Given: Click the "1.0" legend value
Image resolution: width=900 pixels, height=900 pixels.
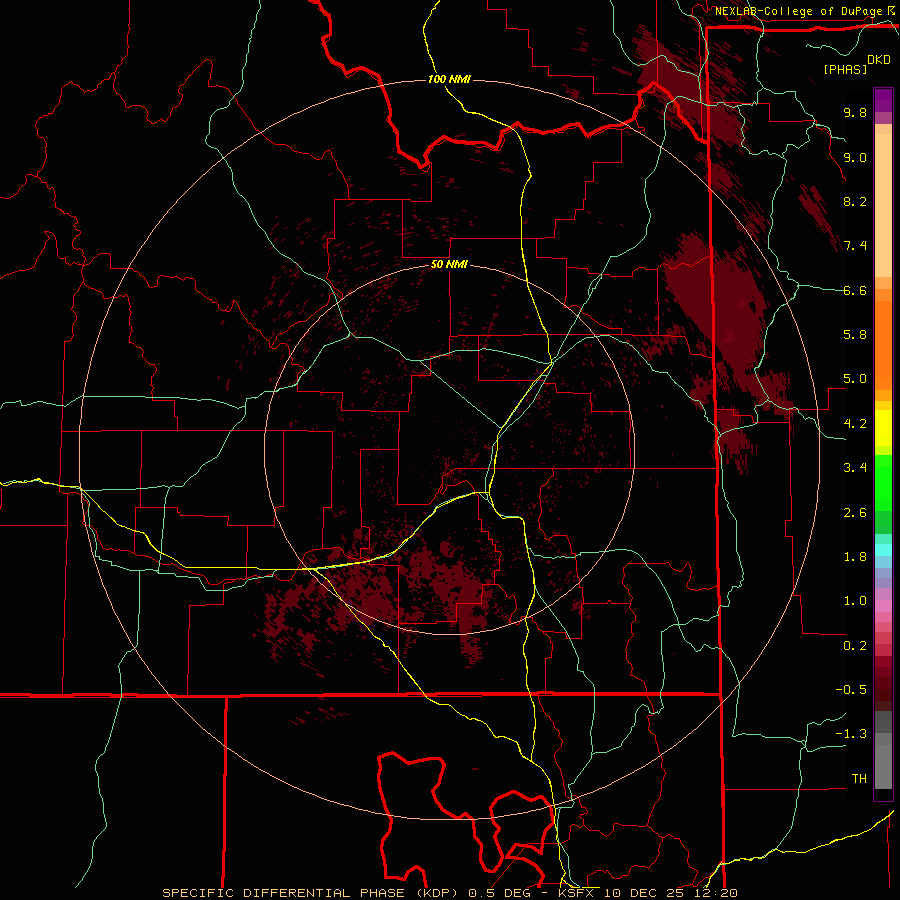Looking at the screenshot, I should 855,601.
